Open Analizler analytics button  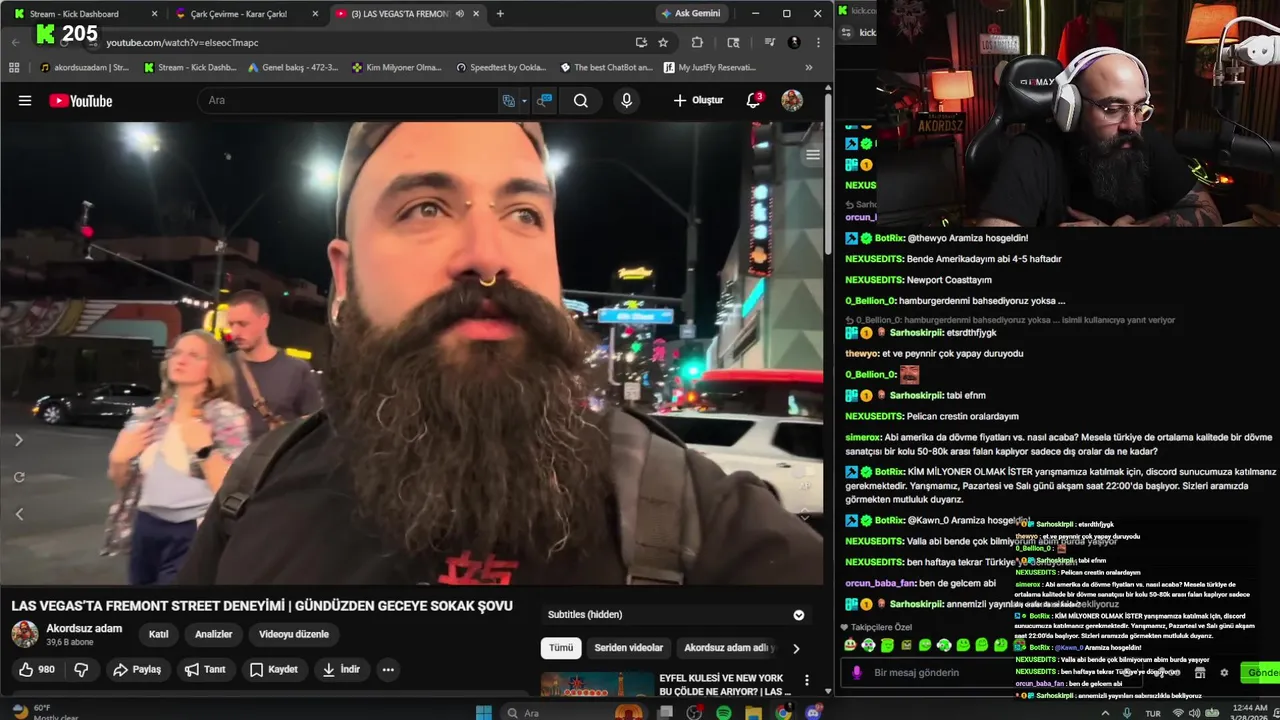click(214, 634)
